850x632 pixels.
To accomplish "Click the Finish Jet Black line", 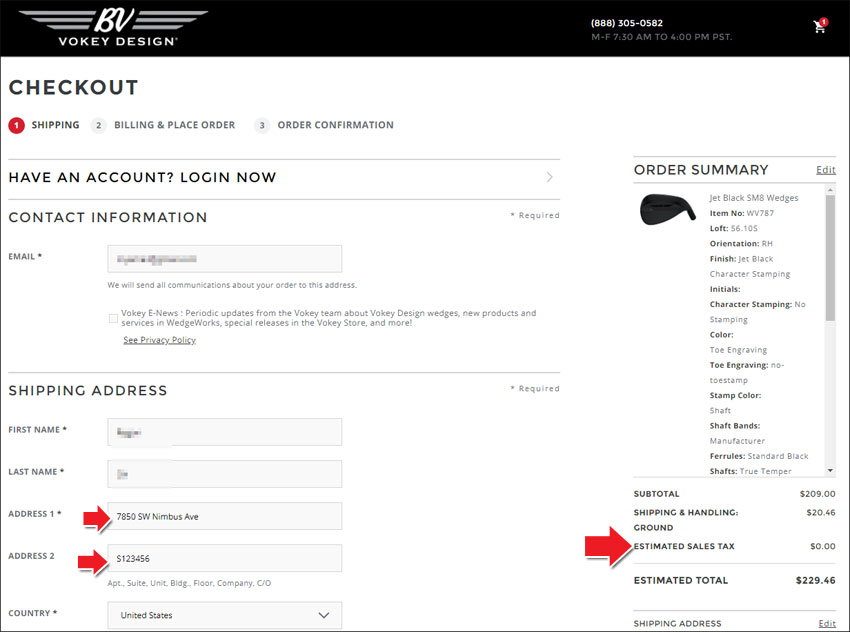I will tap(742, 259).
